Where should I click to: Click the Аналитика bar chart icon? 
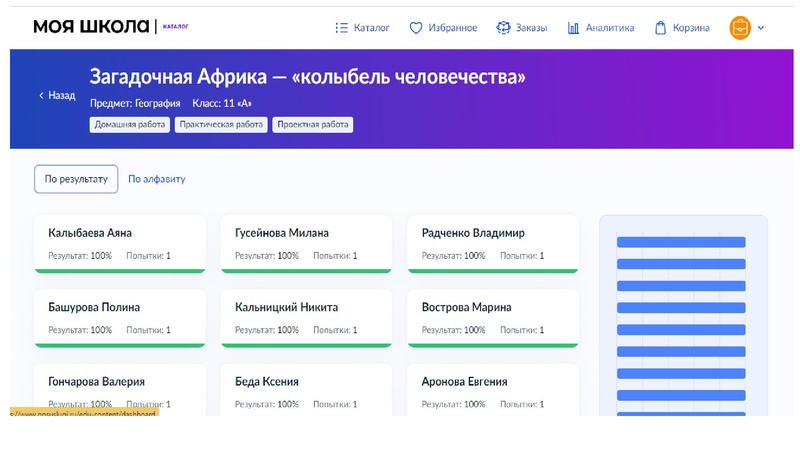(573, 28)
